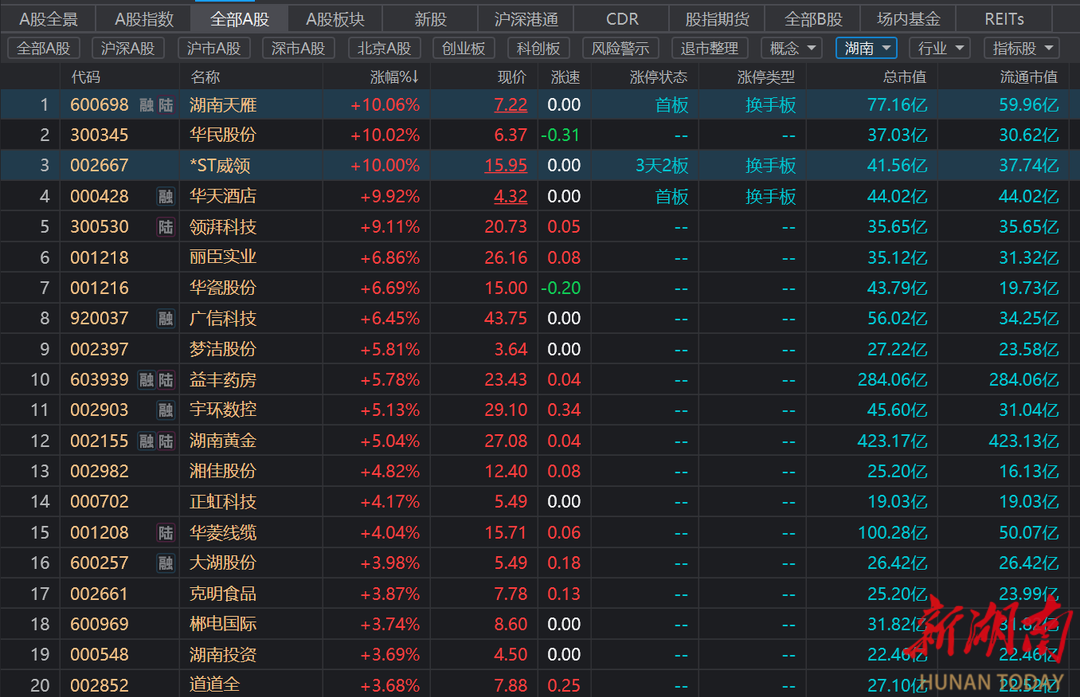The width and height of the screenshot is (1080, 697).
Task: Click the underlined price 15.95
Action: point(506,166)
